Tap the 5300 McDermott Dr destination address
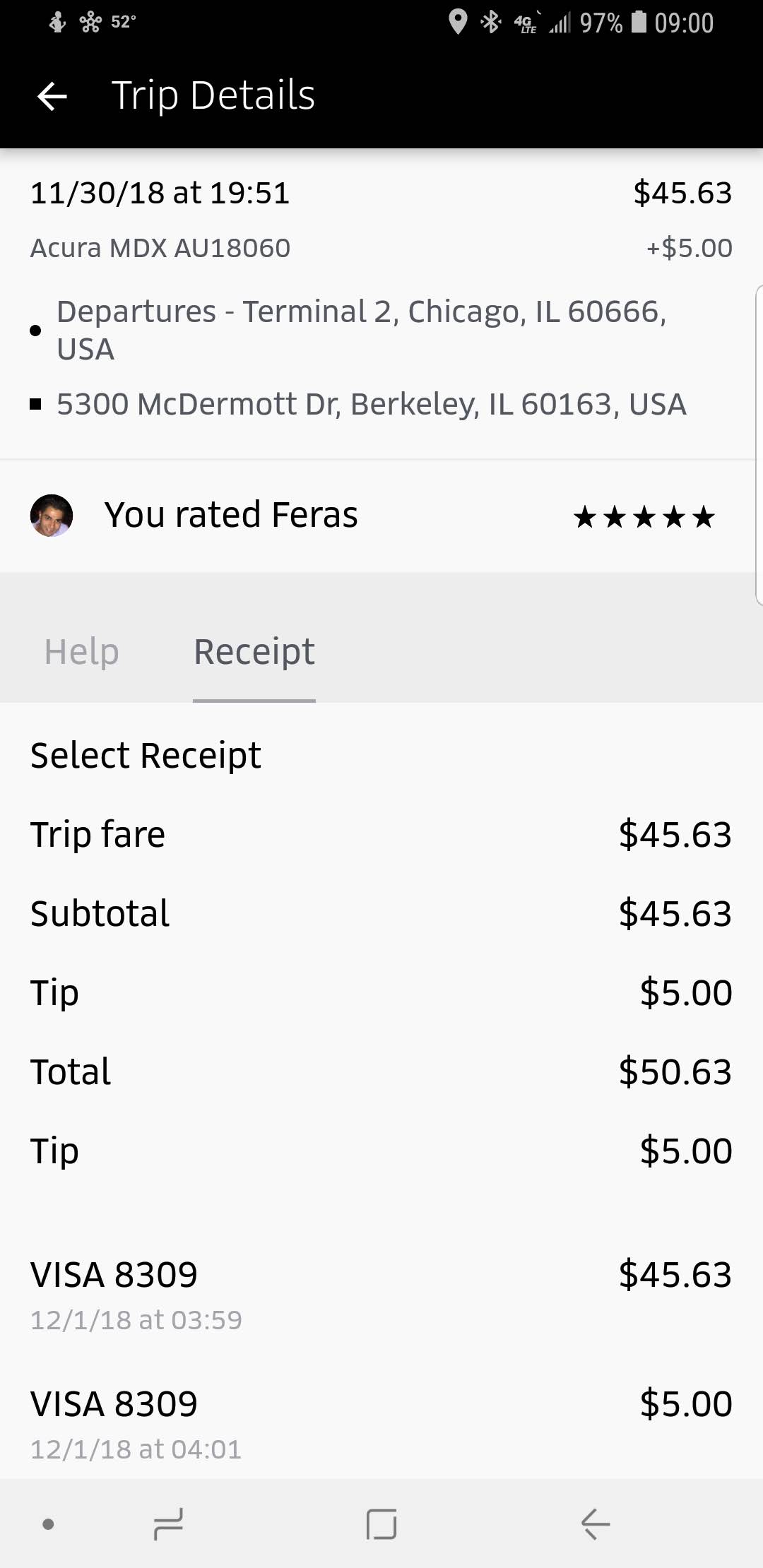Image resolution: width=763 pixels, height=1568 pixels. click(371, 404)
